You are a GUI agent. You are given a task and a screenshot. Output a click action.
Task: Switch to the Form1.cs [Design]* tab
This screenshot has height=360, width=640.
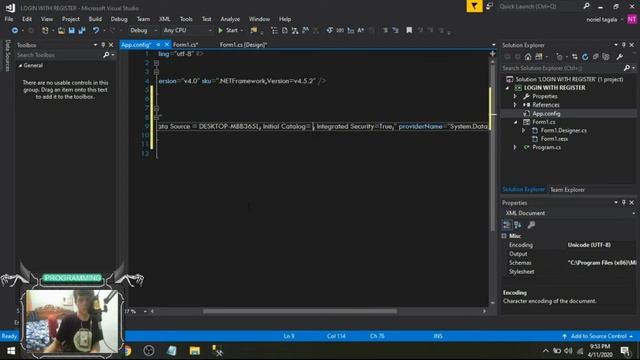click(x=243, y=45)
